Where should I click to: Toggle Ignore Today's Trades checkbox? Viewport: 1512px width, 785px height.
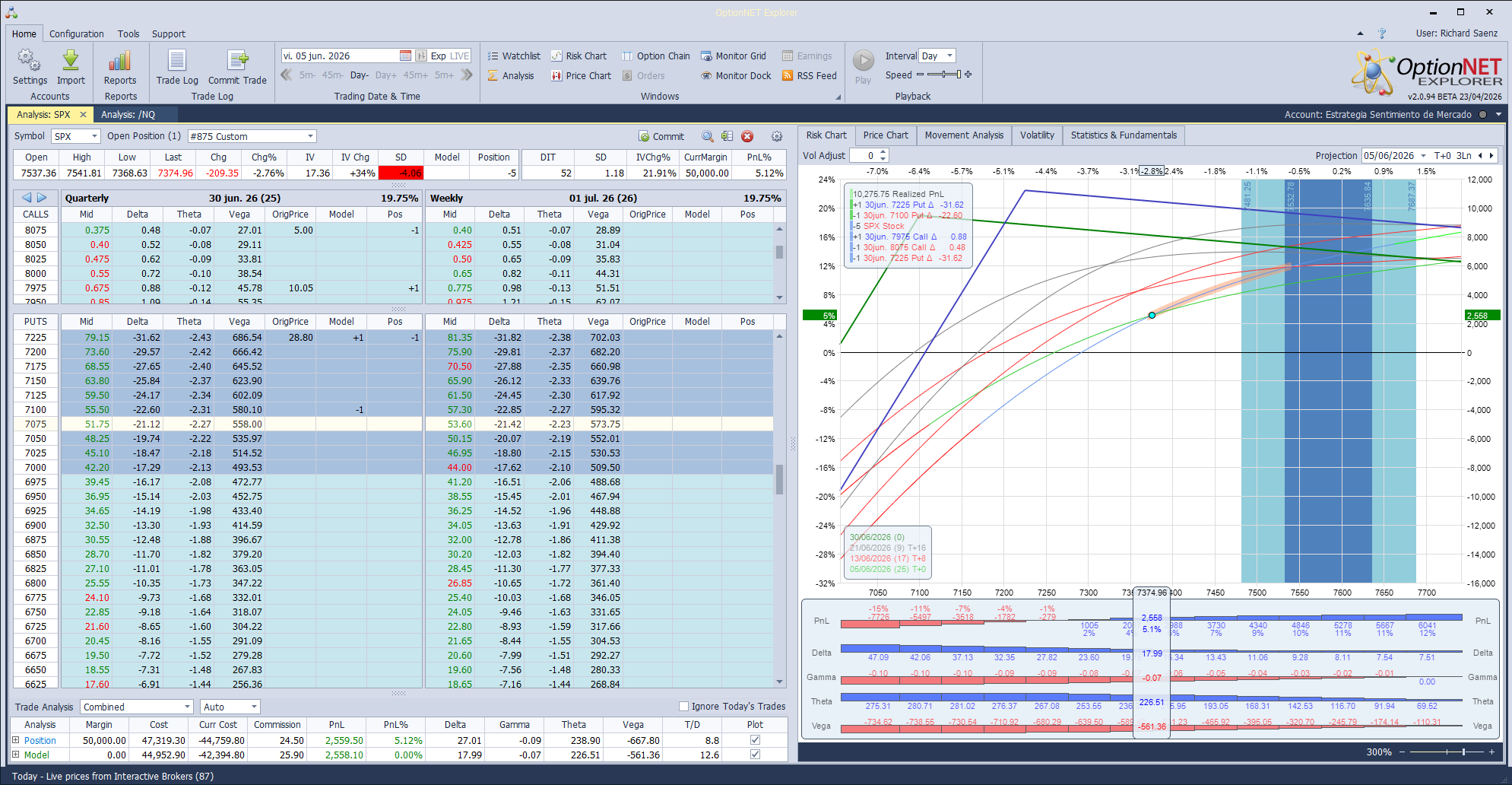click(x=683, y=706)
